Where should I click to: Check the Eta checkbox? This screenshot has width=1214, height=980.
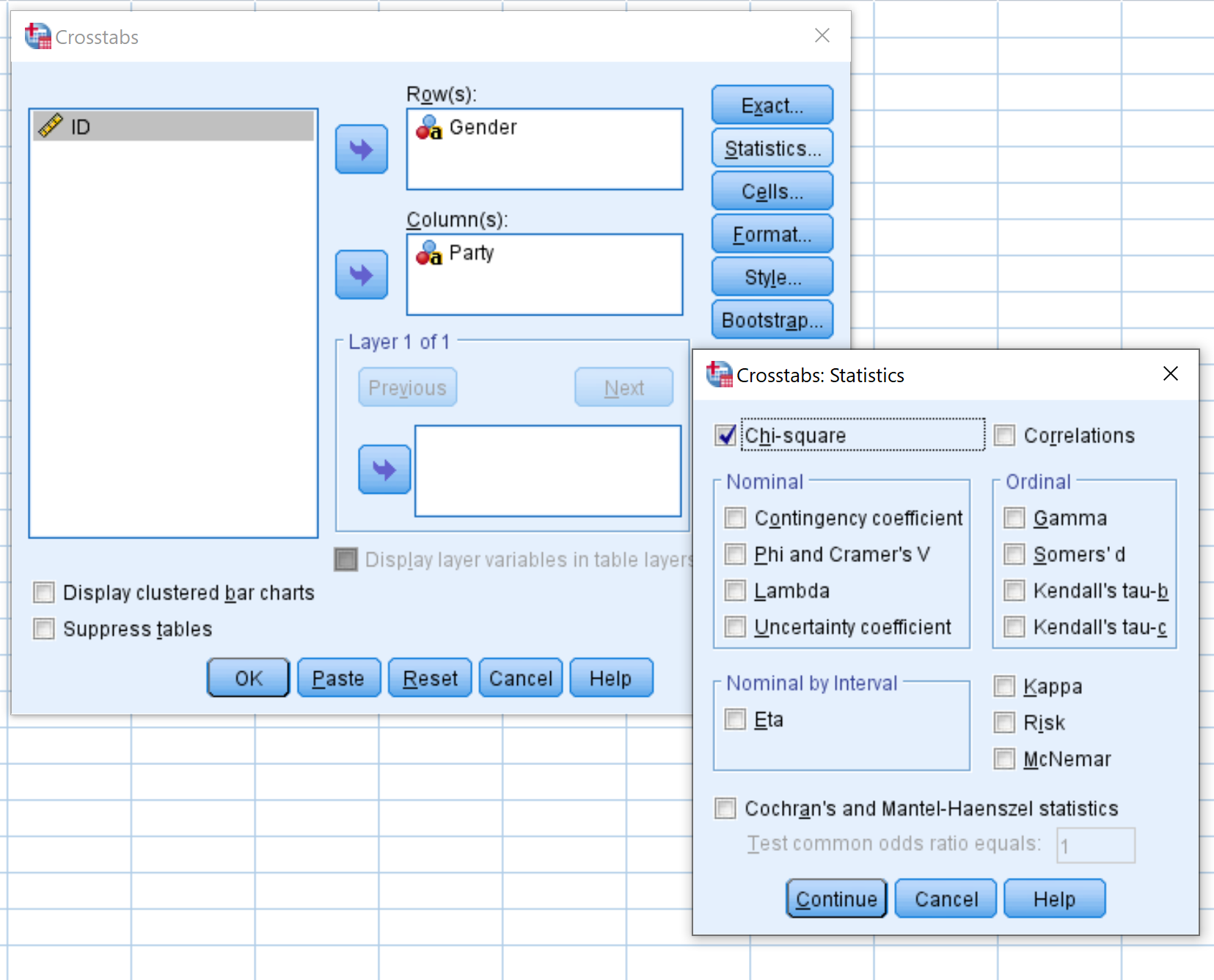pyautogui.click(x=735, y=719)
